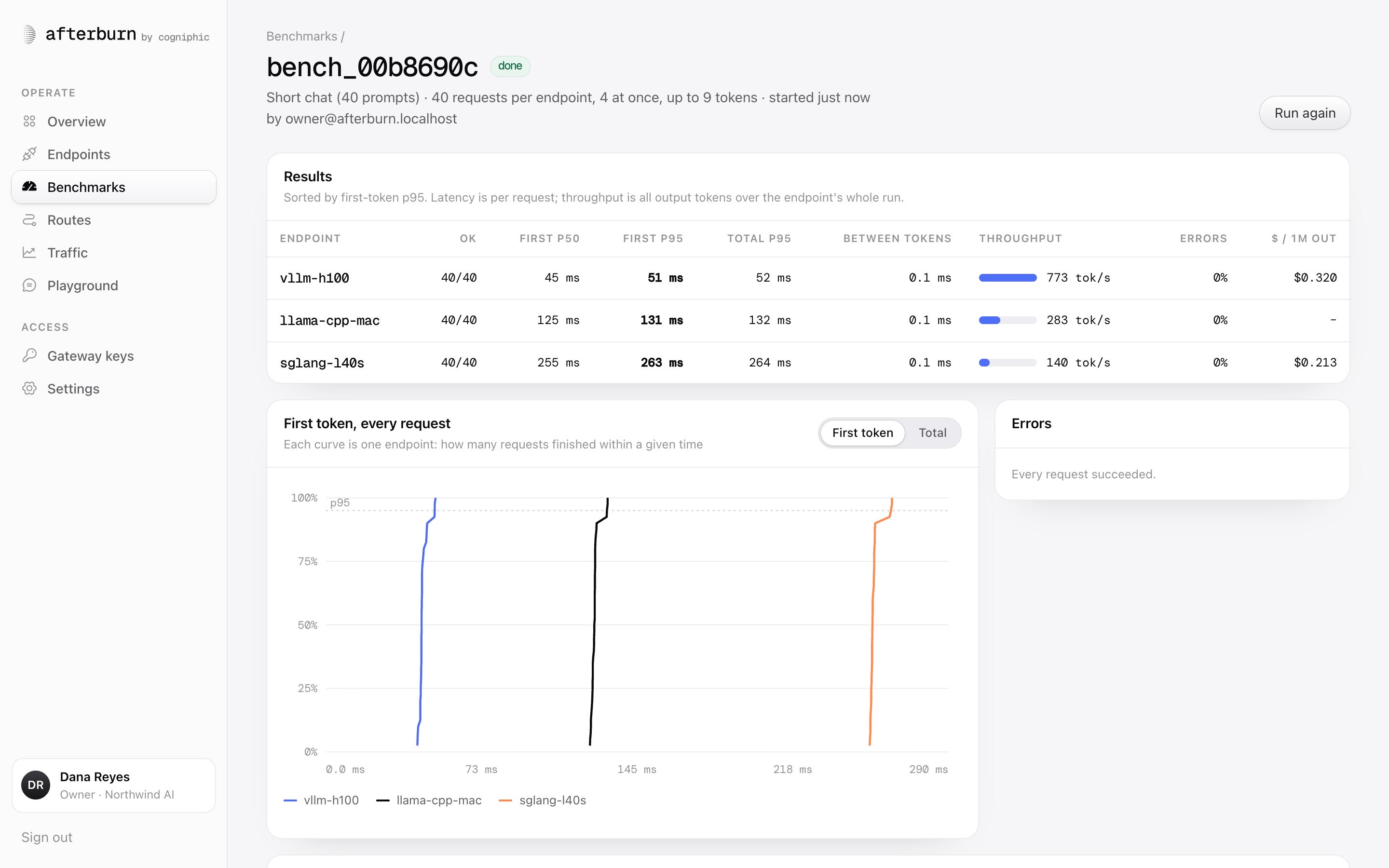The height and width of the screenshot is (868, 1389).
Task: Click the p95 label on the chart
Action: [x=340, y=502]
